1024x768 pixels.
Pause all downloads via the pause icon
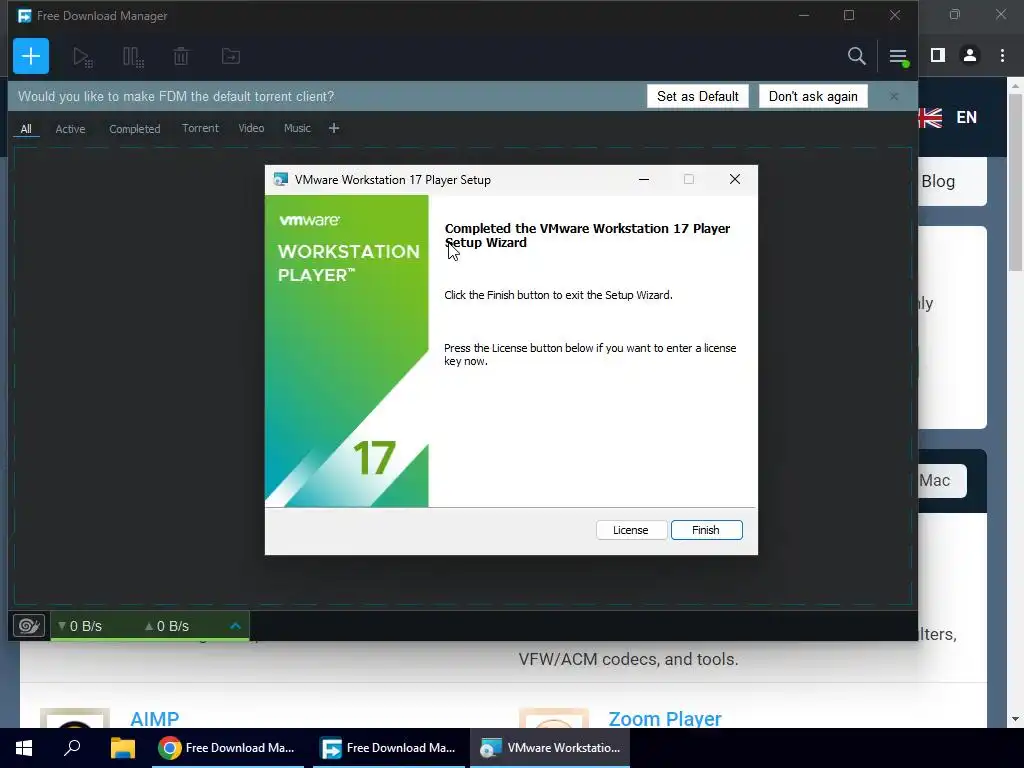(133, 57)
